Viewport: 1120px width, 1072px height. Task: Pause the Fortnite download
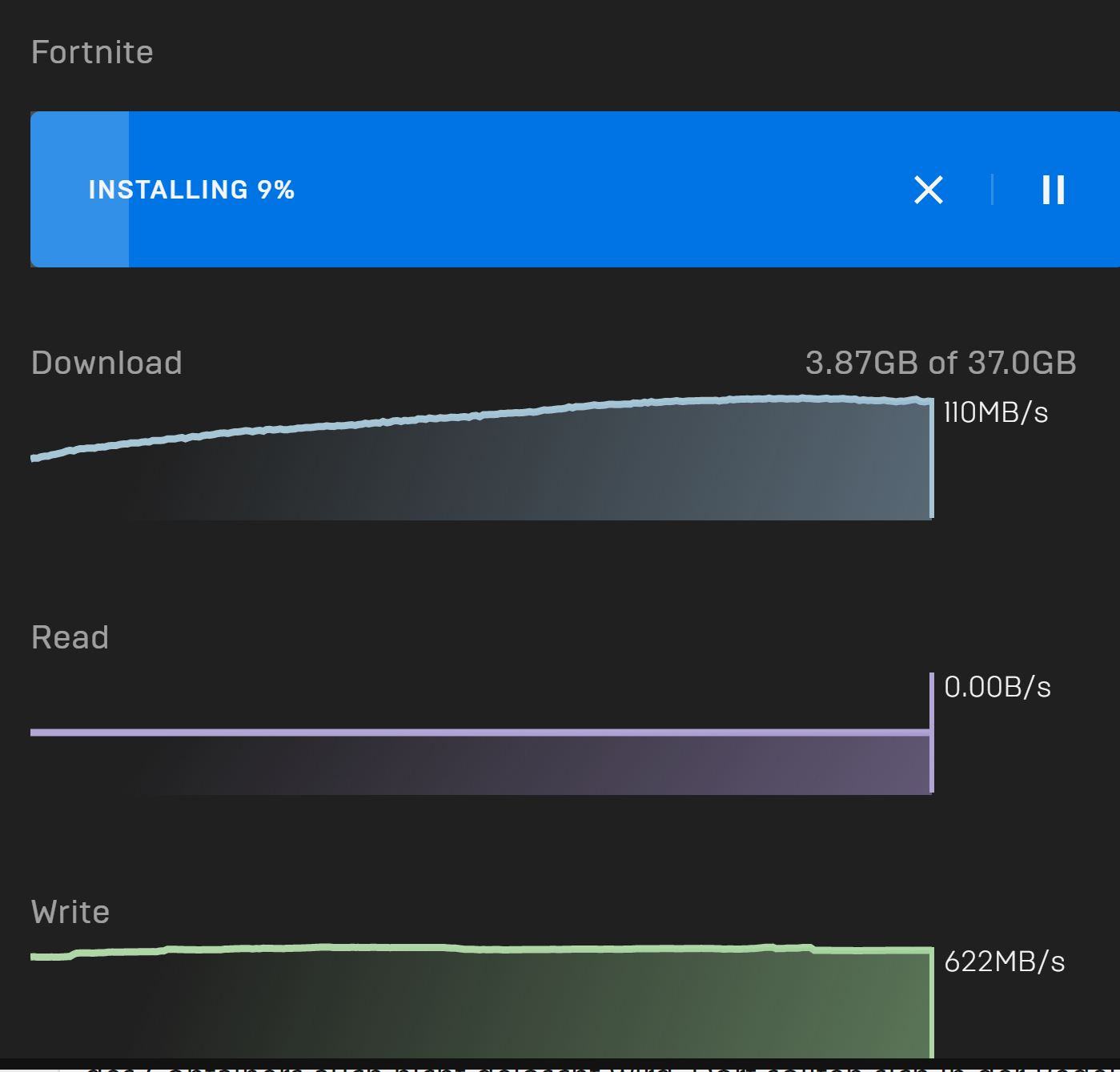pyautogui.click(x=1054, y=190)
